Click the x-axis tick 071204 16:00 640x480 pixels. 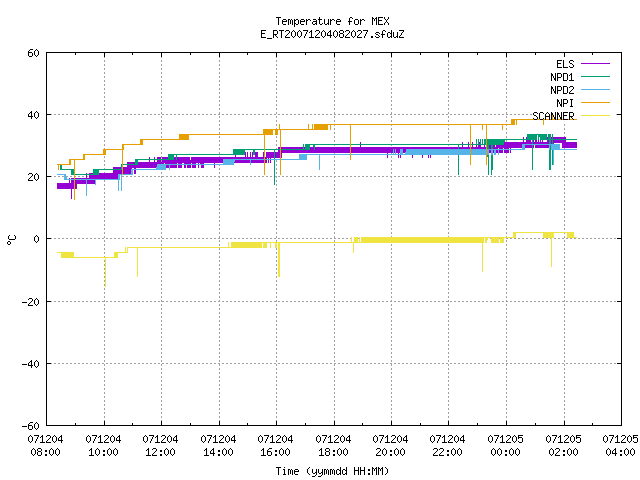276,446
